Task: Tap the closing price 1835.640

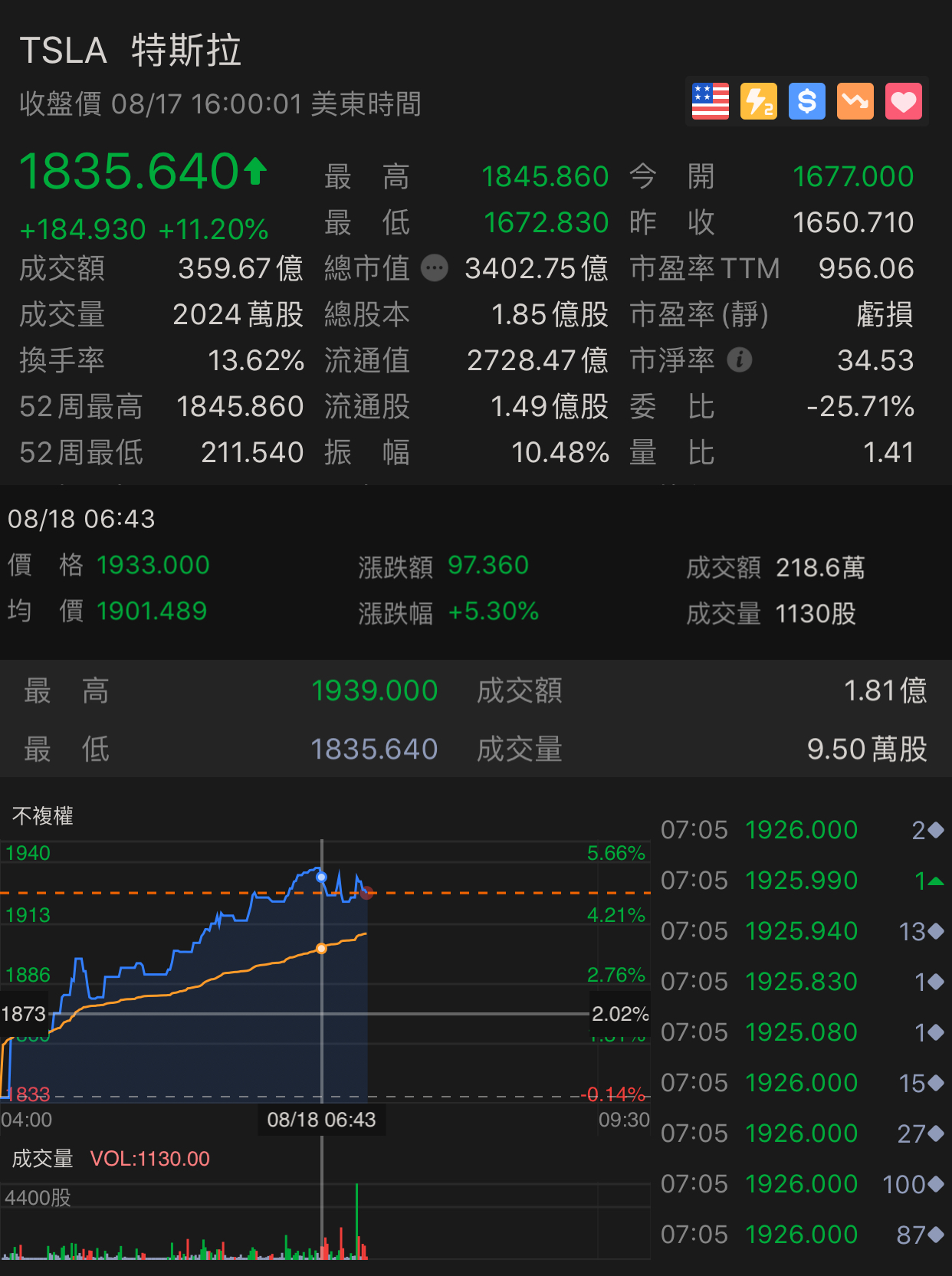Action: tap(130, 171)
